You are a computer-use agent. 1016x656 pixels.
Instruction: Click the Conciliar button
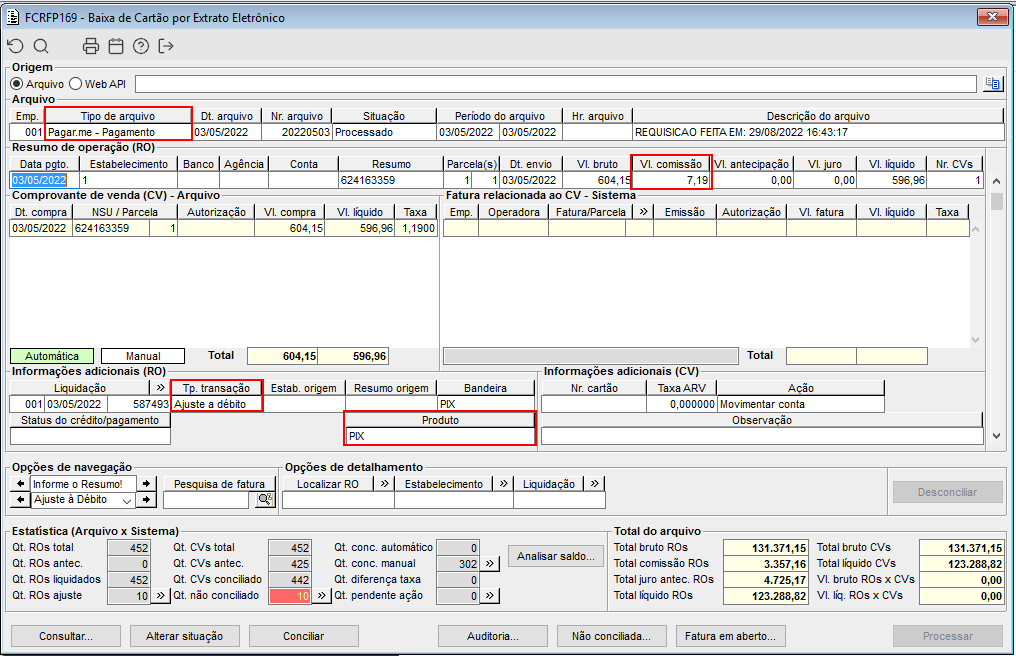coord(304,636)
